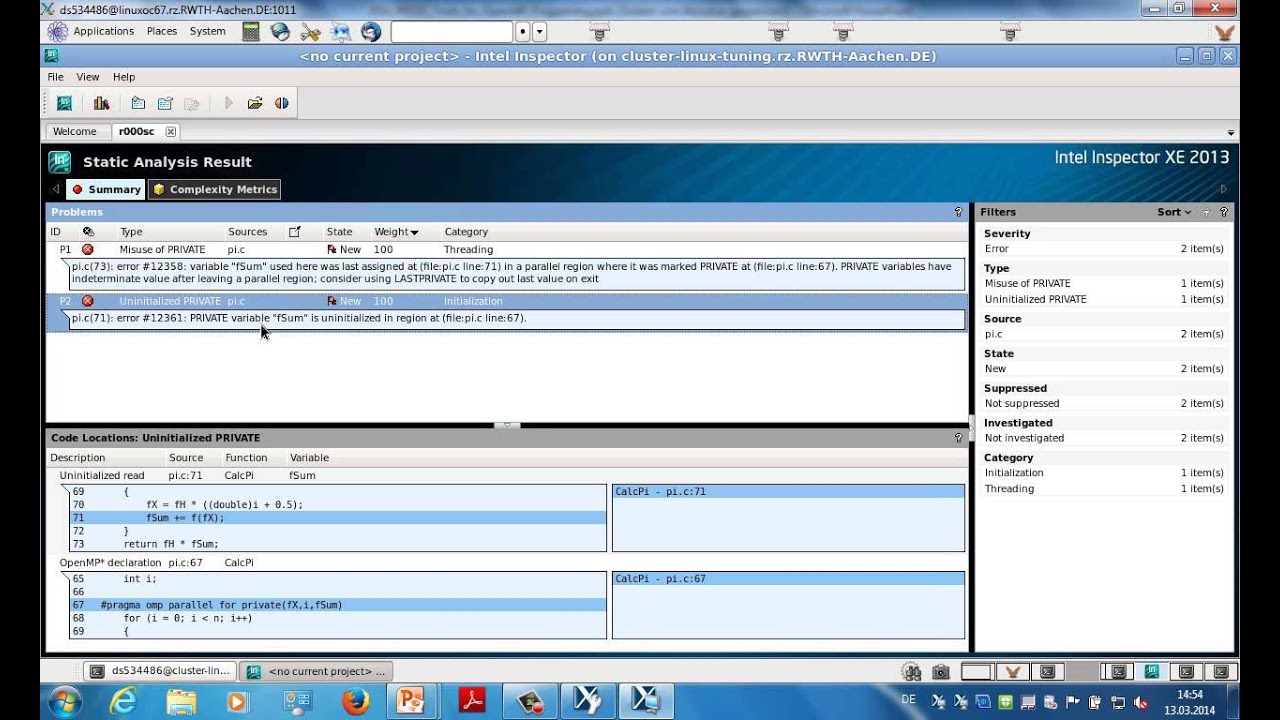Screen dimensions: 1280x720
Task: Sort problems by the ID column
Action: pyautogui.click(x=56, y=232)
